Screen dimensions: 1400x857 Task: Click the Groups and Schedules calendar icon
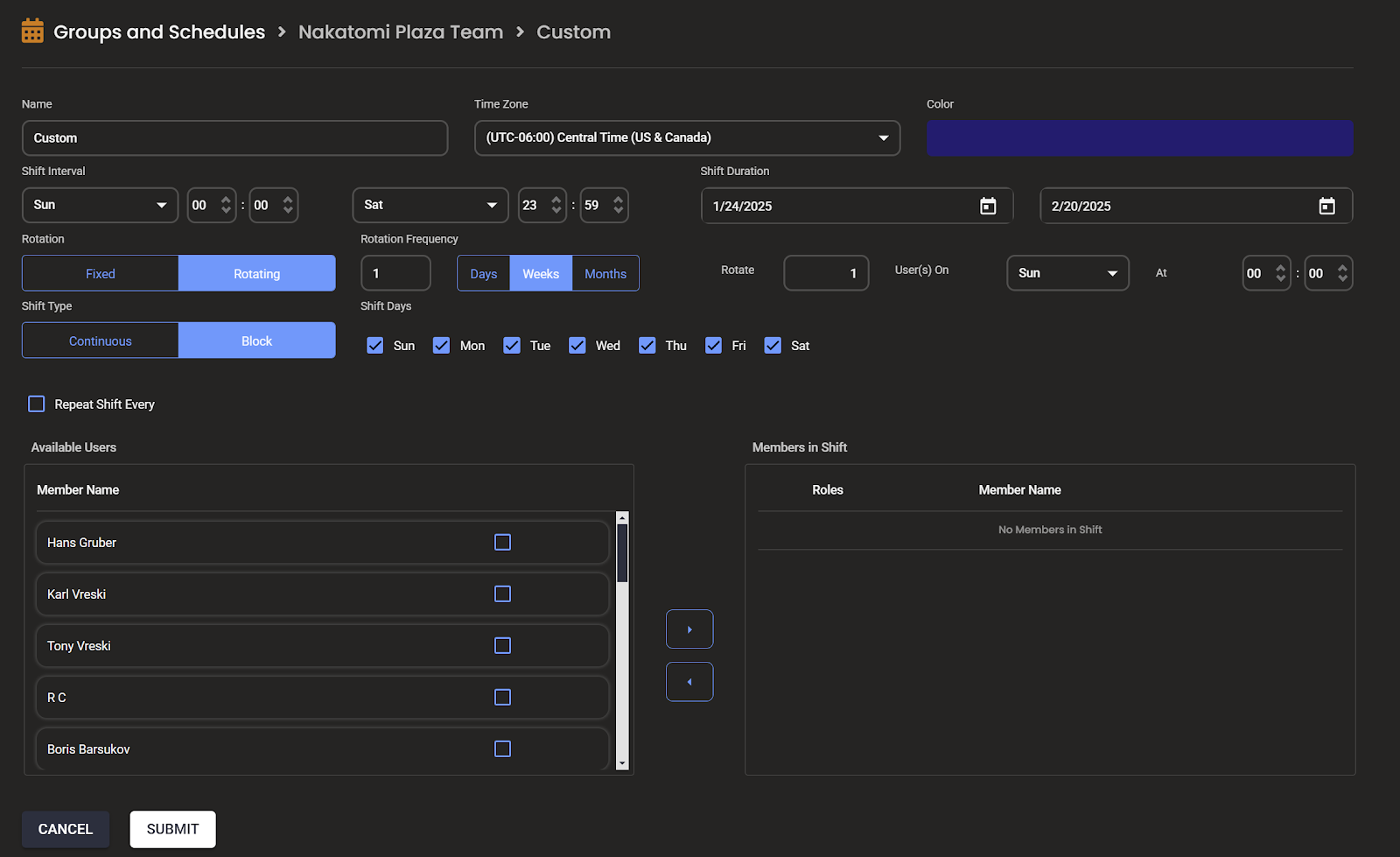pyautogui.click(x=32, y=32)
